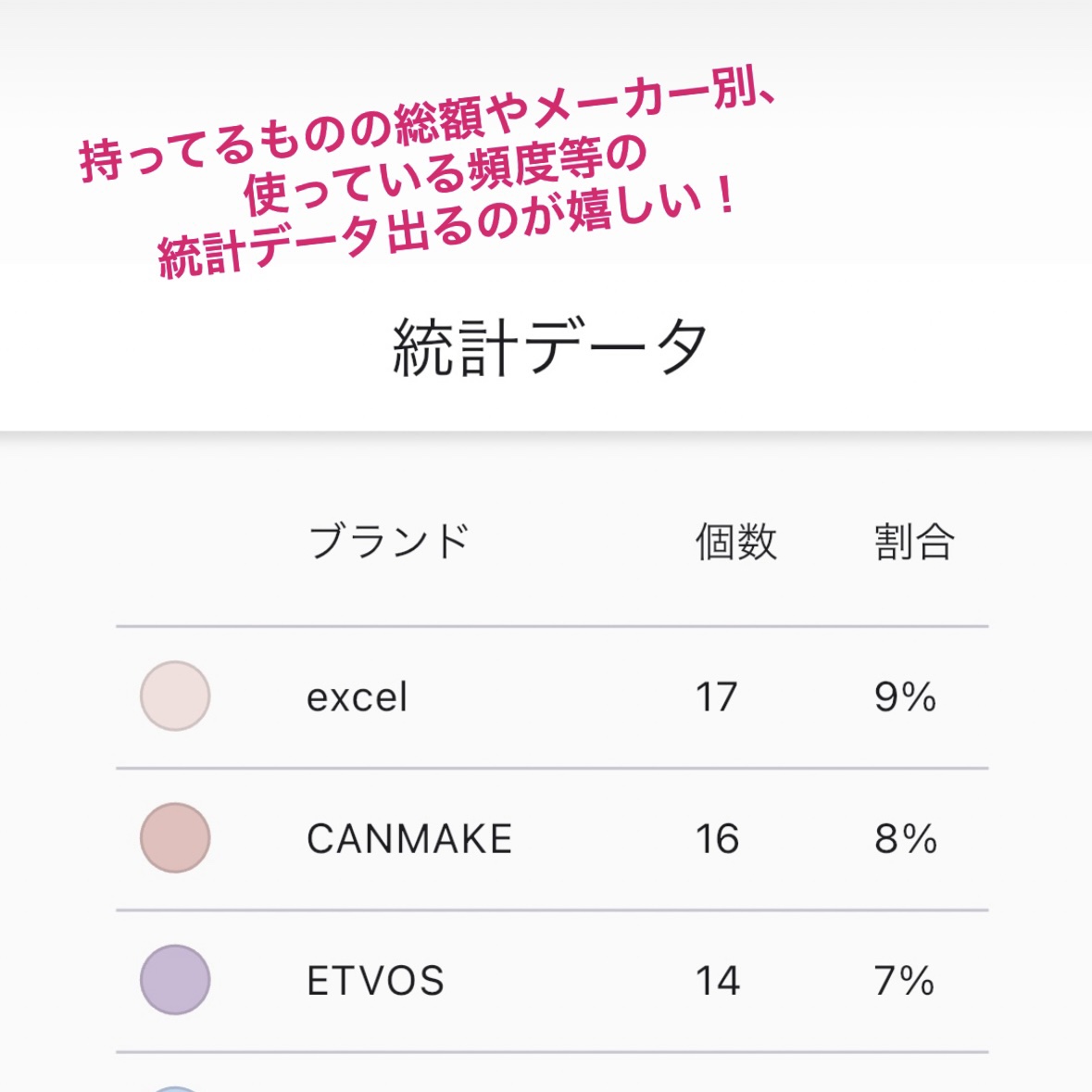Screen dimensions: 1092x1092
Task: Sort by the 割合 column header
Action: (913, 542)
